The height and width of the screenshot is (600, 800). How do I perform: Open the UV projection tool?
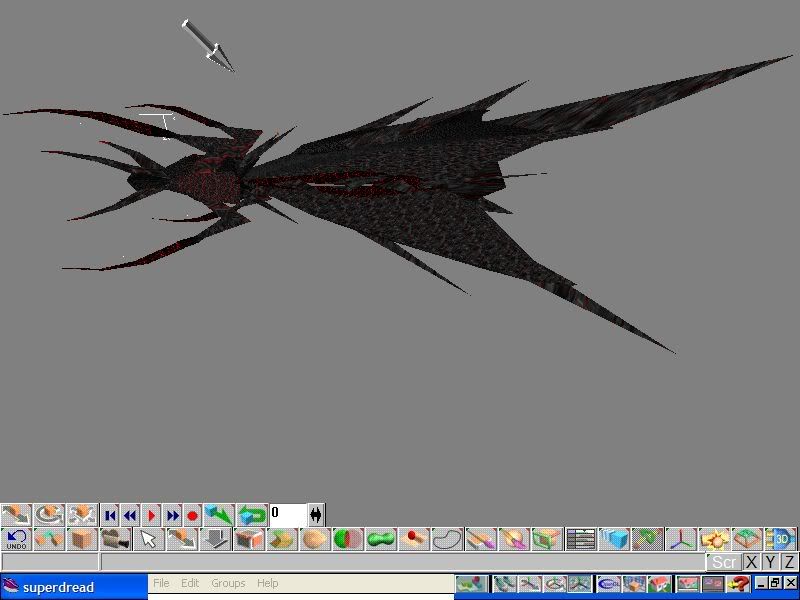coord(547,539)
